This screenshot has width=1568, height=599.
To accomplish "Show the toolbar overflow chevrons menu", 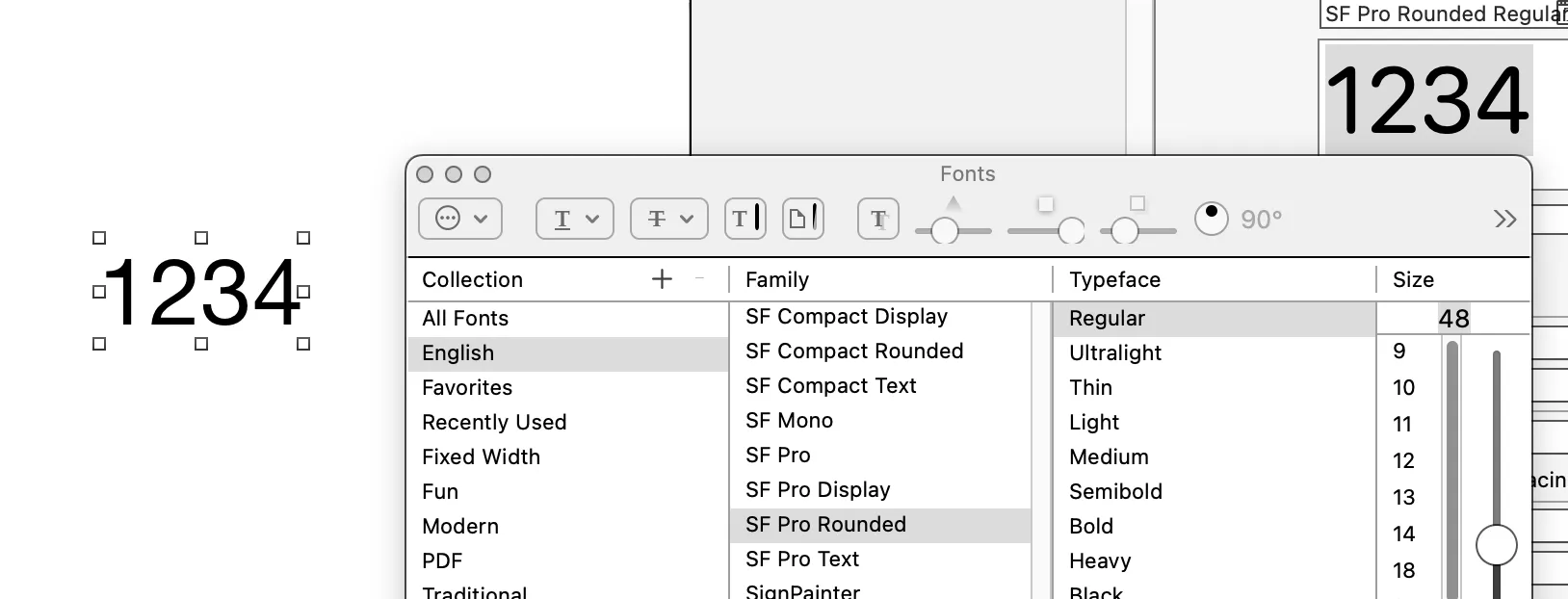I will (x=1505, y=219).
